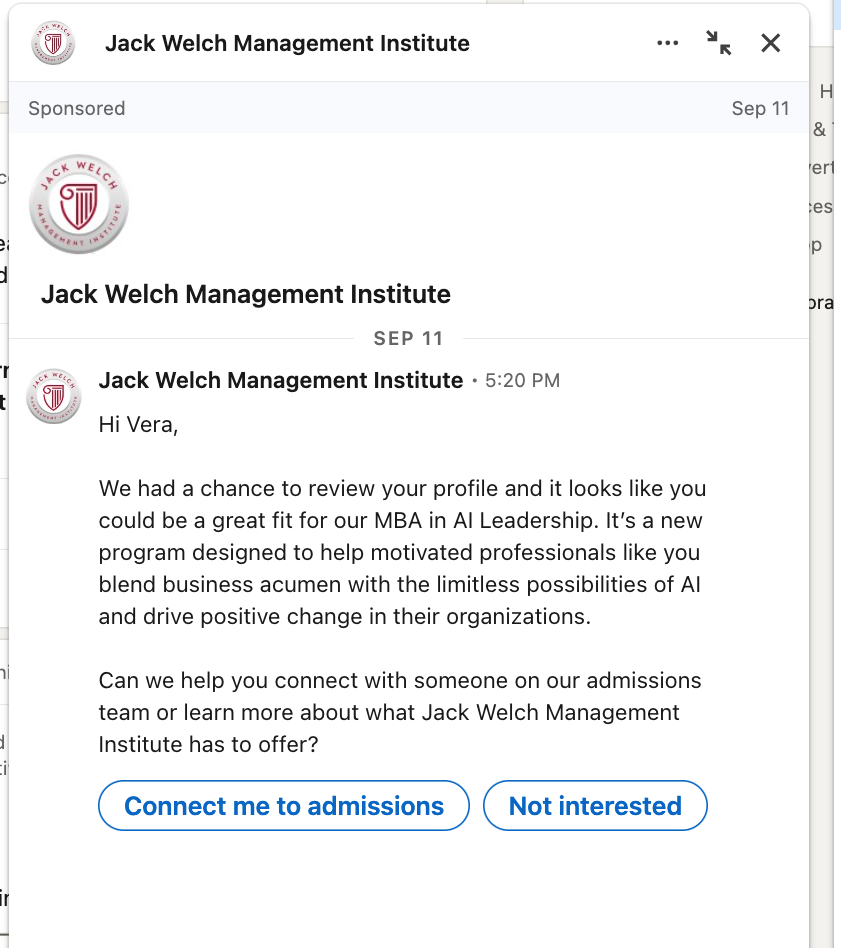
Task: Close the Jack Welch message window
Action: click(x=770, y=43)
